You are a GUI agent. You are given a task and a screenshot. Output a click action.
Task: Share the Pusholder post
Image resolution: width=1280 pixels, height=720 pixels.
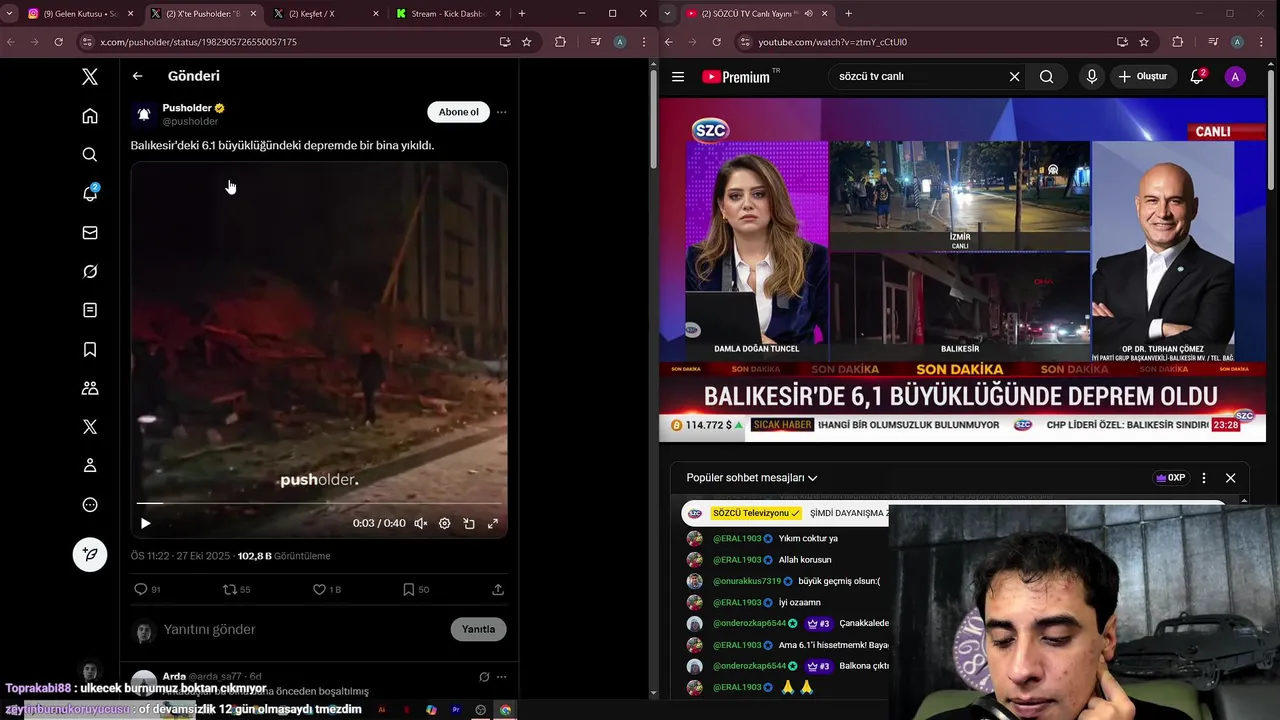point(498,590)
